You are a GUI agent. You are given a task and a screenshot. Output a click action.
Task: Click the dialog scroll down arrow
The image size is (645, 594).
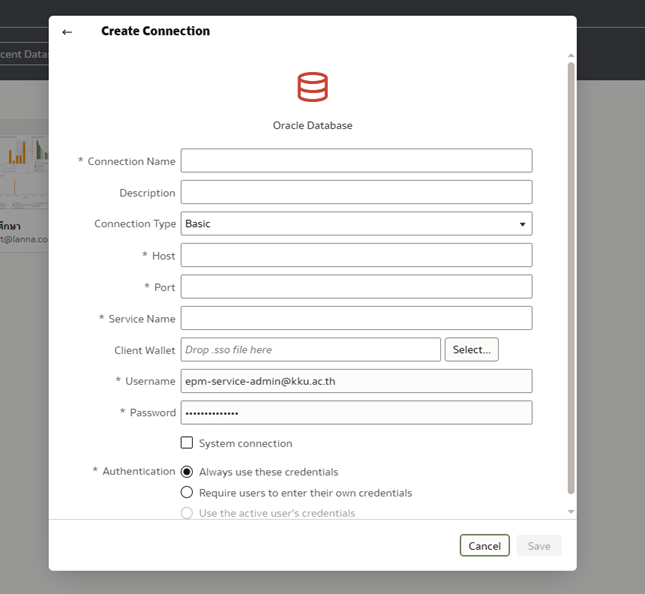(571, 512)
